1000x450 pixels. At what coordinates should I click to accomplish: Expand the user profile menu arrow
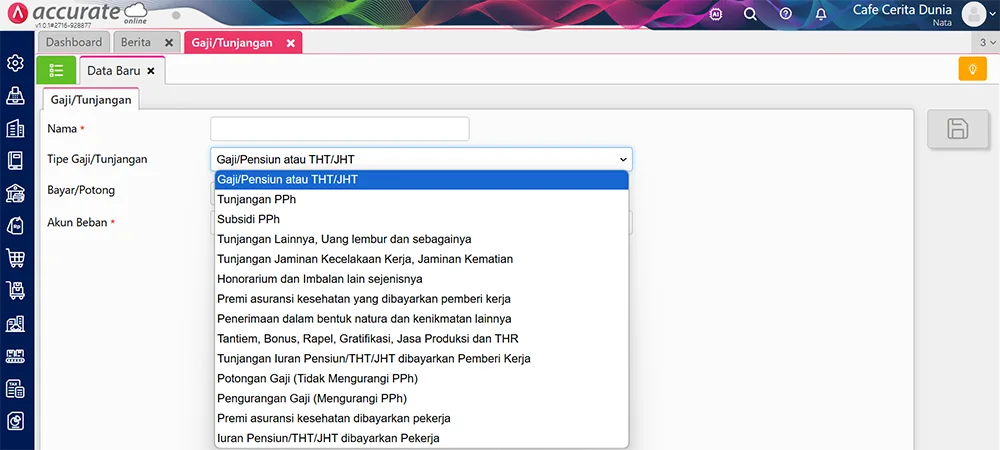(x=990, y=14)
